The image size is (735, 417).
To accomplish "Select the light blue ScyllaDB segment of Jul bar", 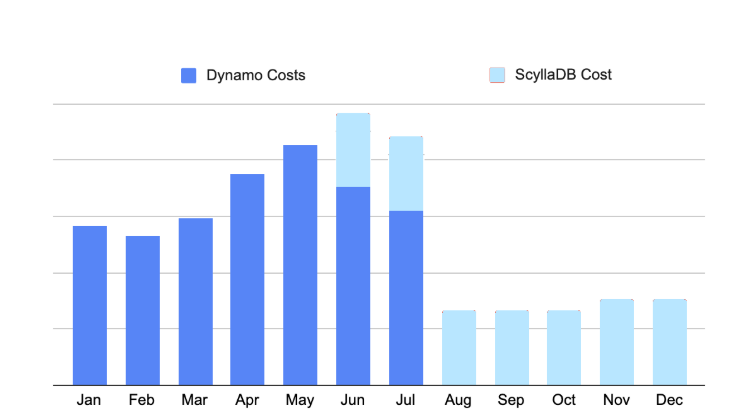I will point(406,174).
